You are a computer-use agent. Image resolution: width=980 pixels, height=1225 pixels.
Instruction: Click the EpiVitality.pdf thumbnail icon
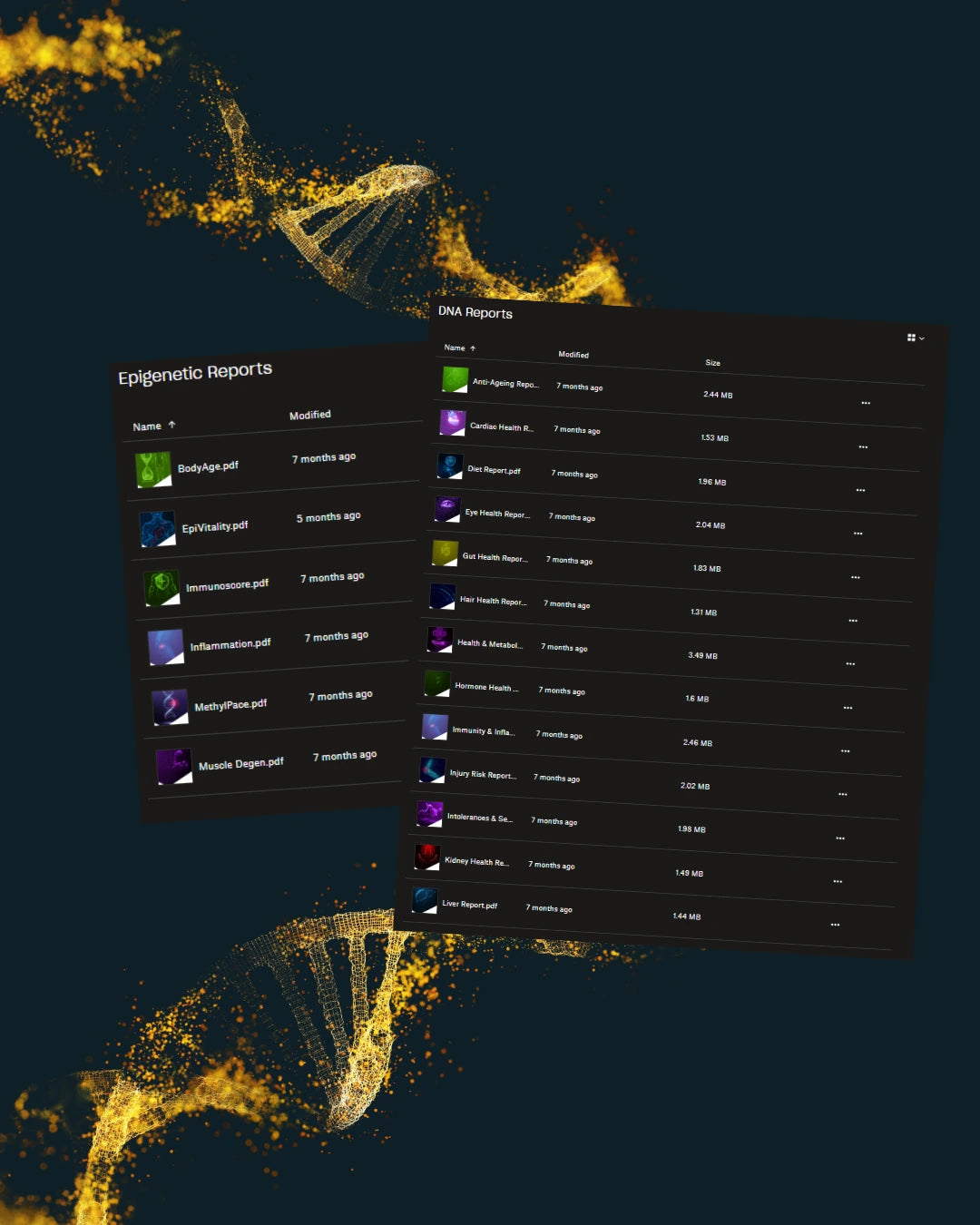coord(157,529)
